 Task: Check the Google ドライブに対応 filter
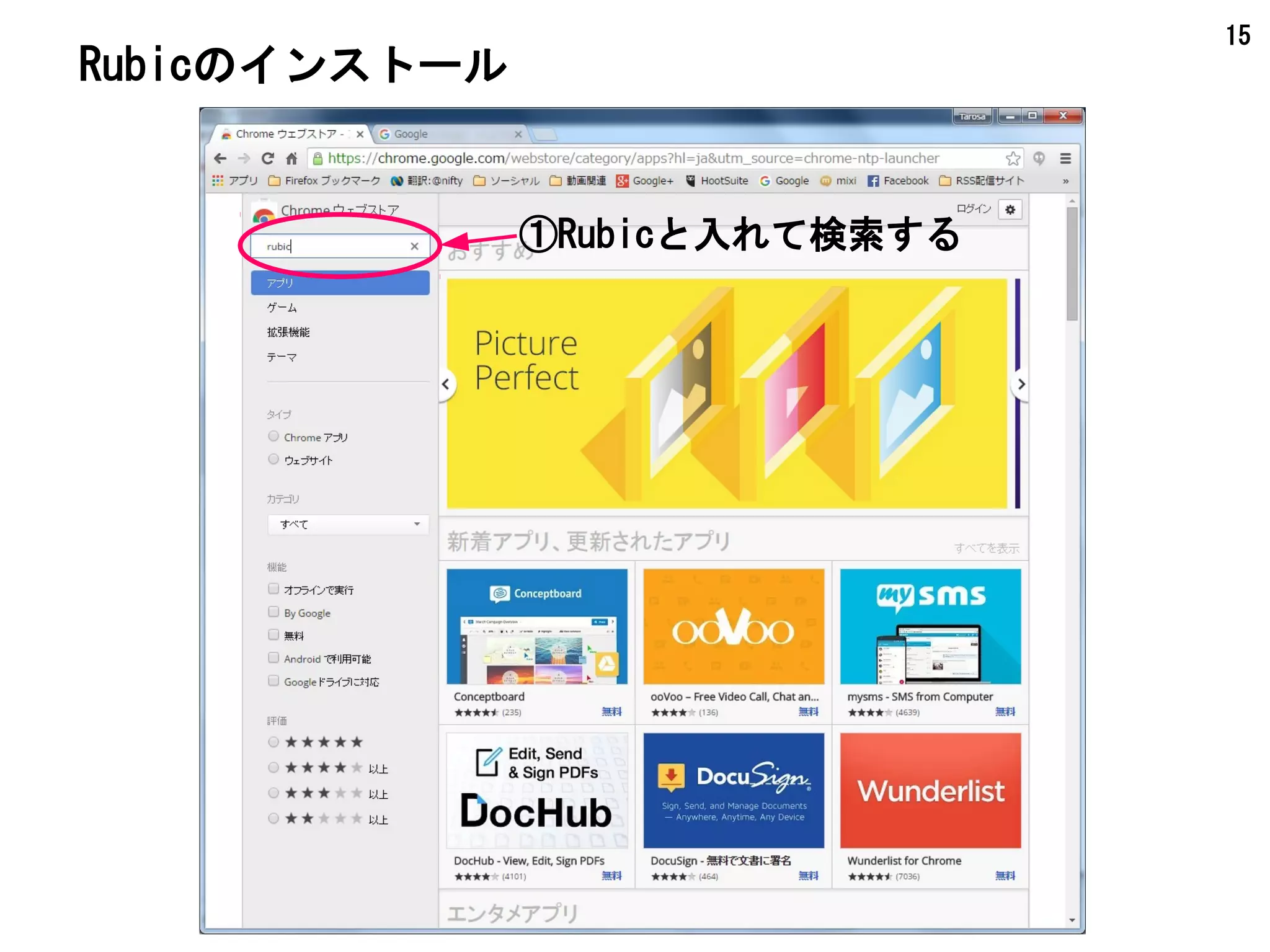point(273,680)
